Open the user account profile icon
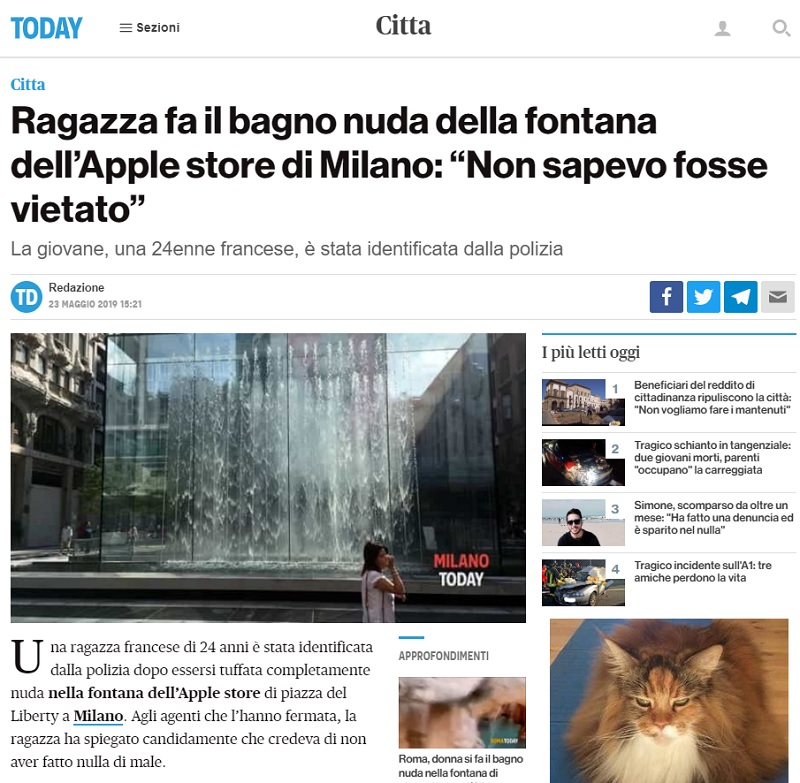This screenshot has width=800, height=783. pyautogui.click(x=722, y=28)
